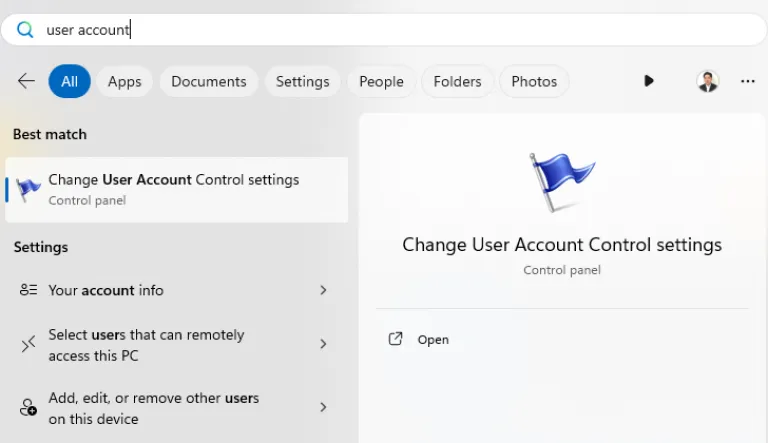Click Open in the preview pane
The image size is (768, 443).
click(x=432, y=340)
